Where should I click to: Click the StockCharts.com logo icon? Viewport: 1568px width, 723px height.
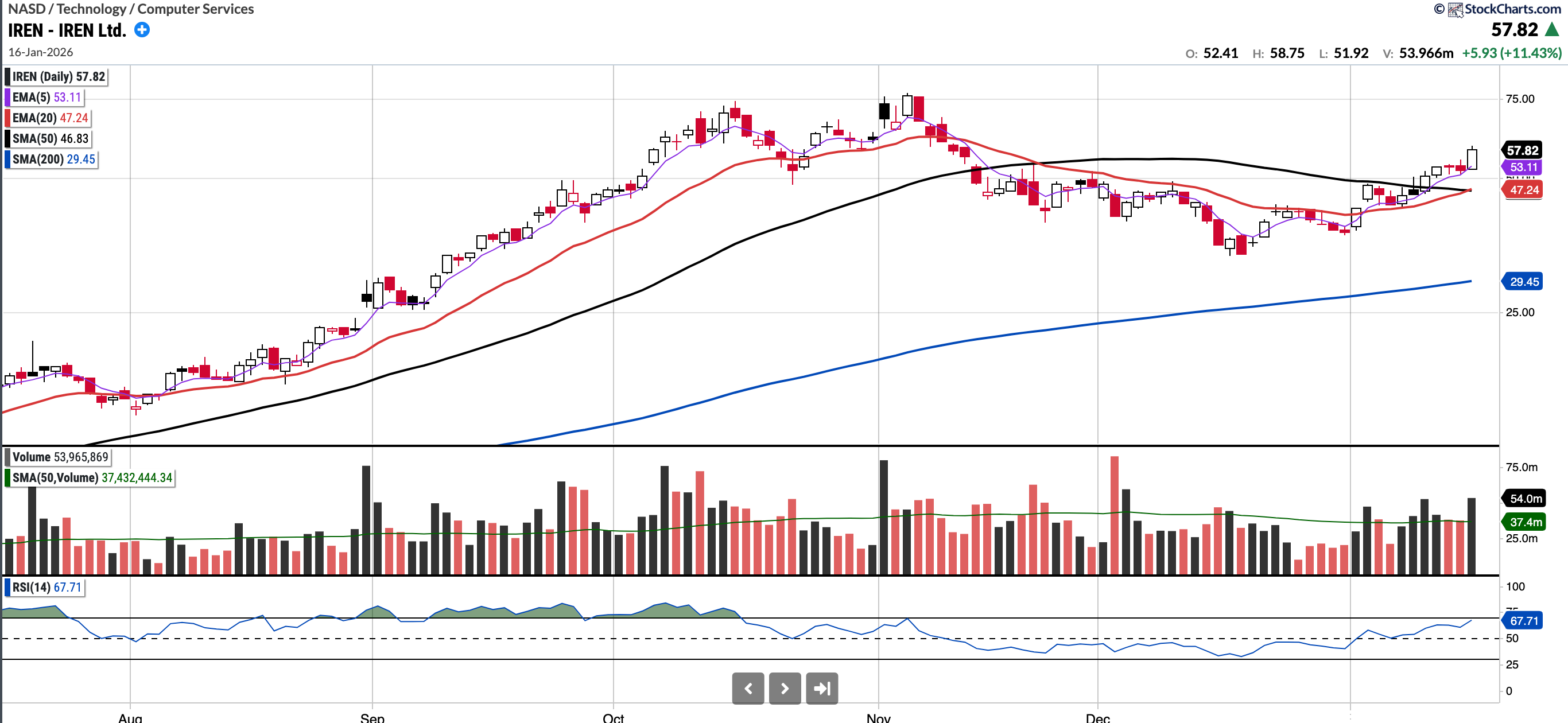(1456, 9)
